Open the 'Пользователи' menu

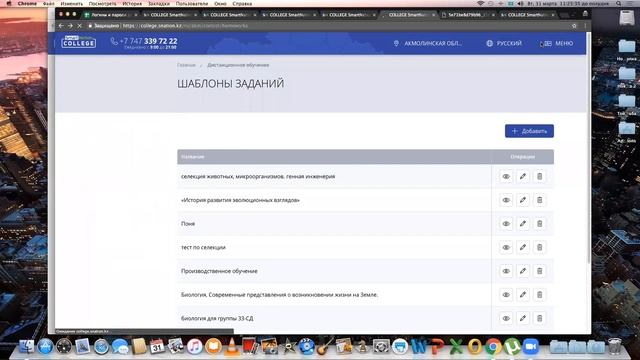coord(192,3)
